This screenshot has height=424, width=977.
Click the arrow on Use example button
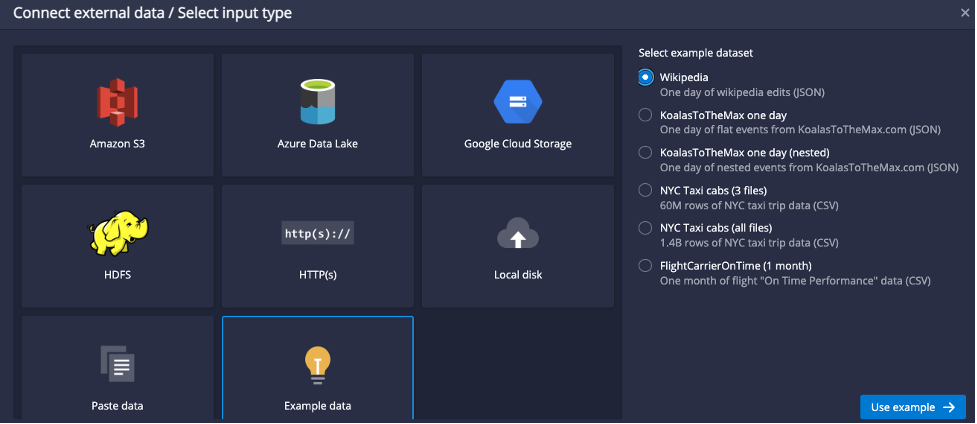(x=949, y=407)
